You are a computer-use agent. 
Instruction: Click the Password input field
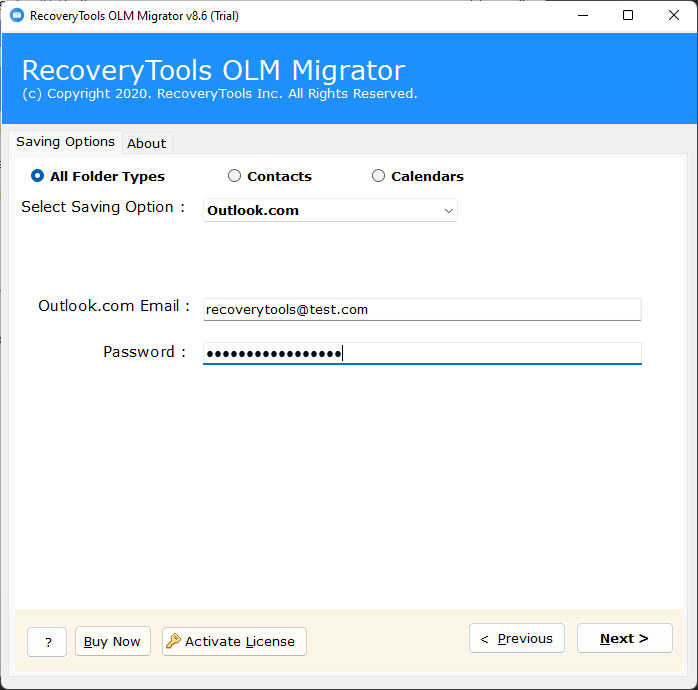tap(422, 353)
